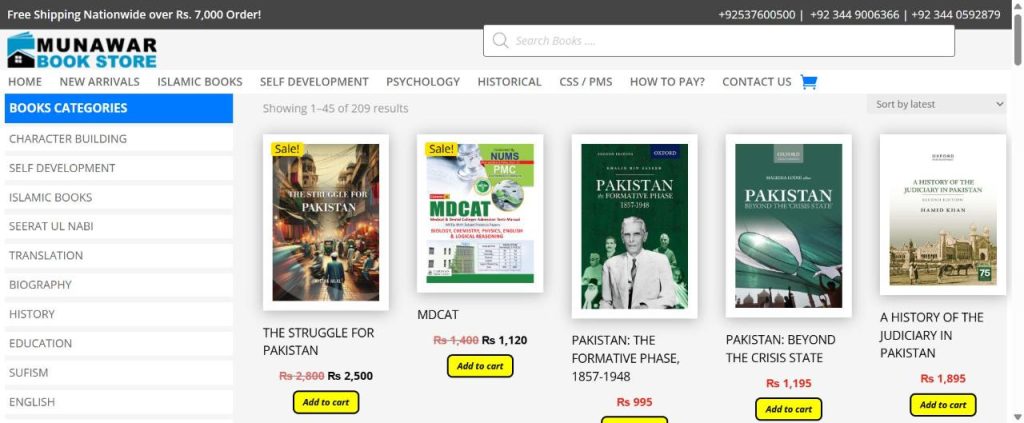Viewport: 1024px width, 423px height.
Task: Open EDUCATION category
Action: click(119, 343)
